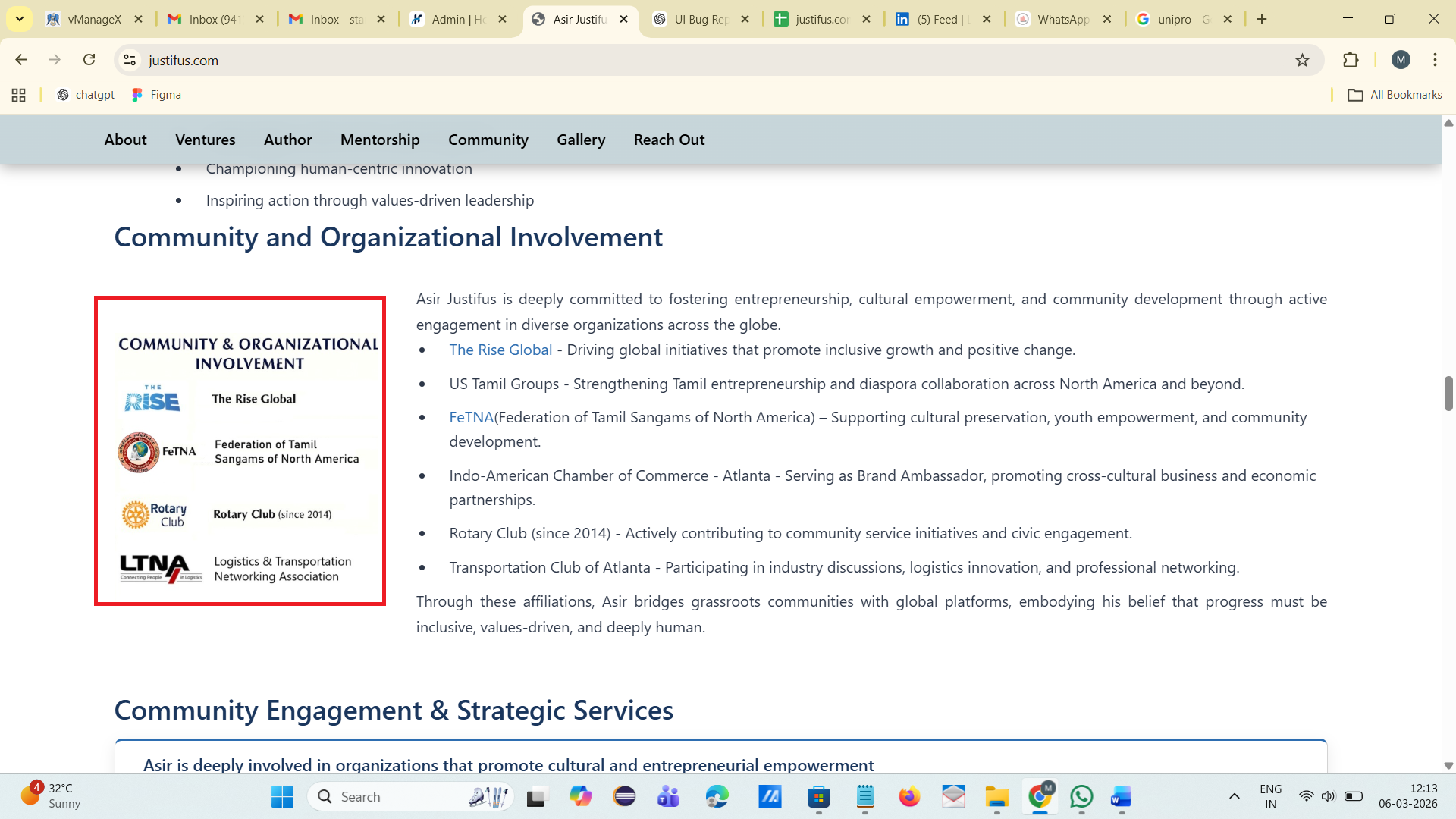Open WhatsApp from the taskbar
Screen dimensions: 1456x819
(1081, 796)
